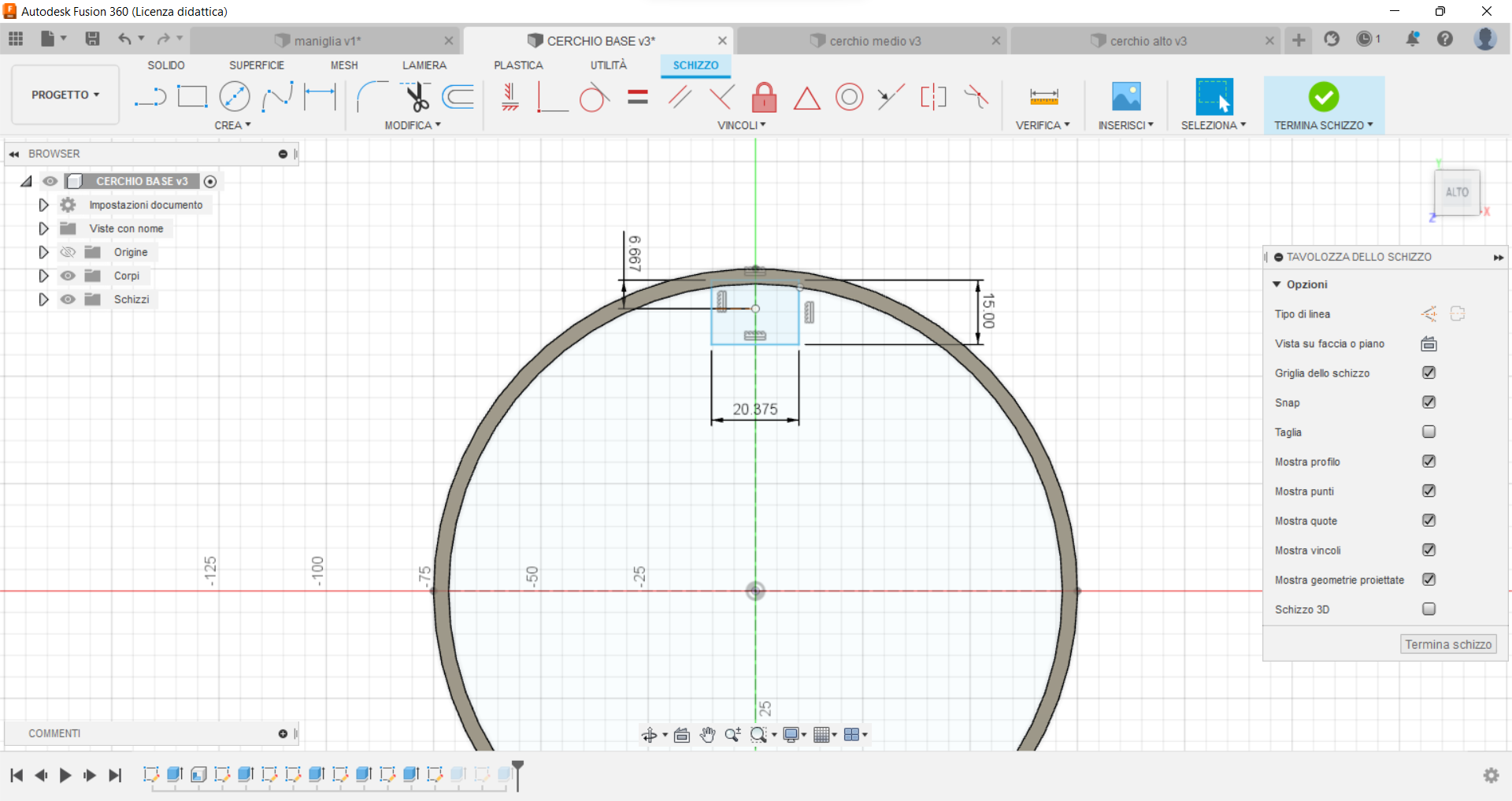Image resolution: width=1512 pixels, height=801 pixels.
Task: Click the Fix/Unfix padlock constraint
Action: pos(764,97)
